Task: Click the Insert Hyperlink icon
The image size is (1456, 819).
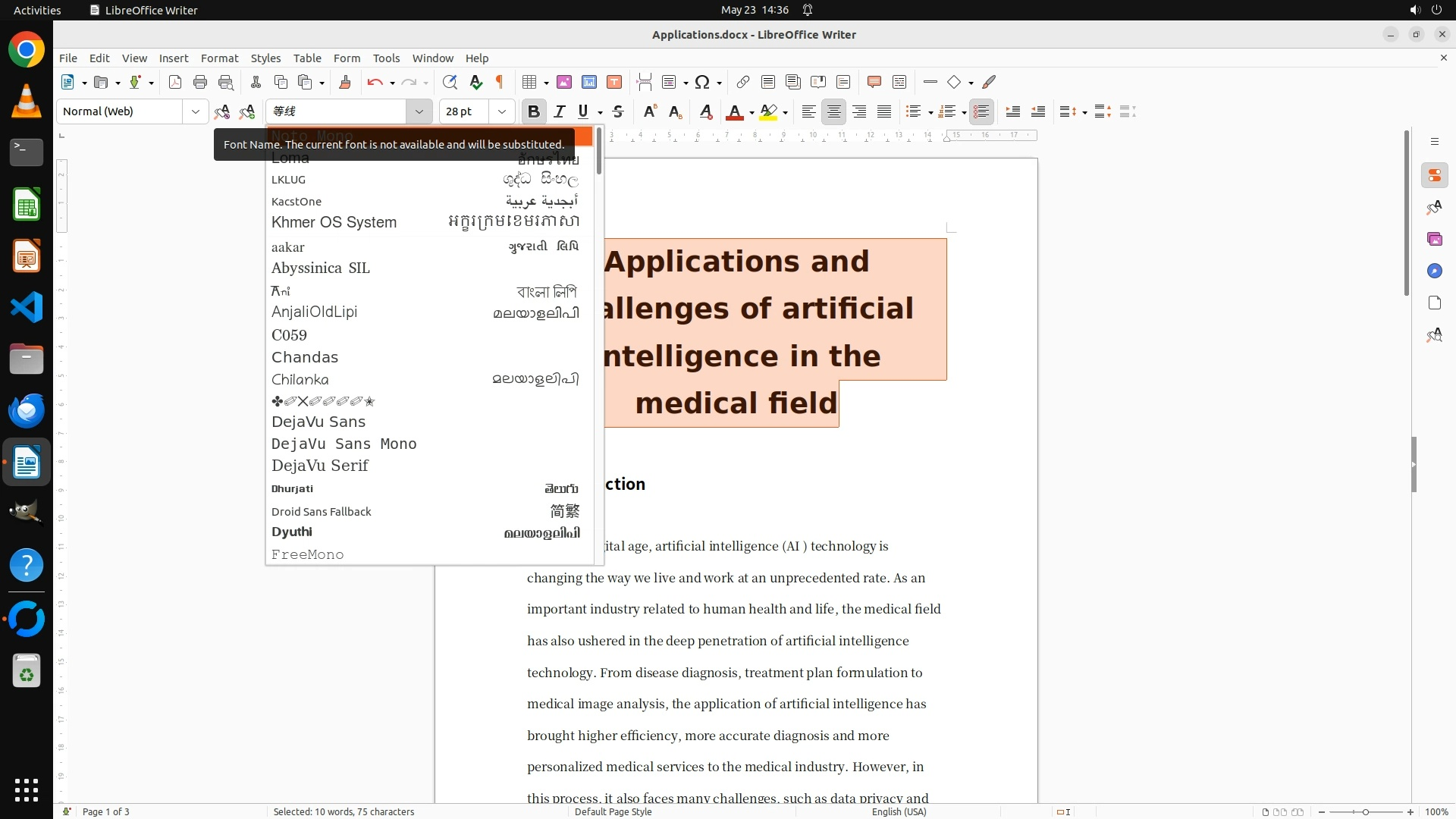Action: [743, 82]
